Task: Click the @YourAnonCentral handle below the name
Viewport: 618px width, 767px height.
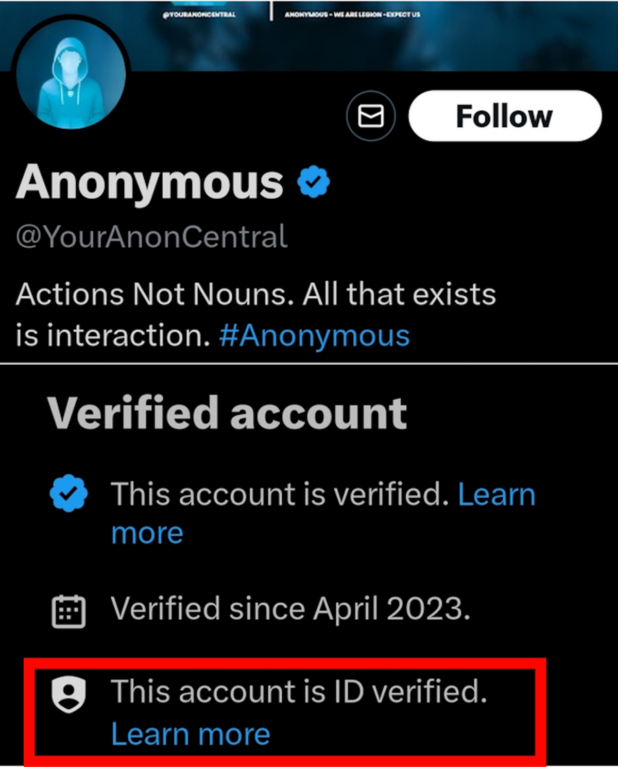Action: click(x=151, y=237)
